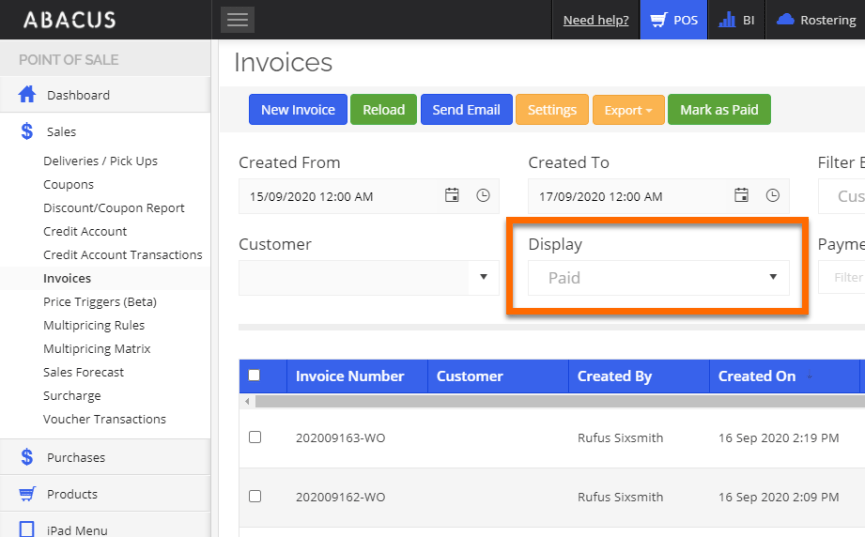The height and width of the screenshot is (537, 865).
Task: Open BI bar chart icon
Action: point(727,20)
